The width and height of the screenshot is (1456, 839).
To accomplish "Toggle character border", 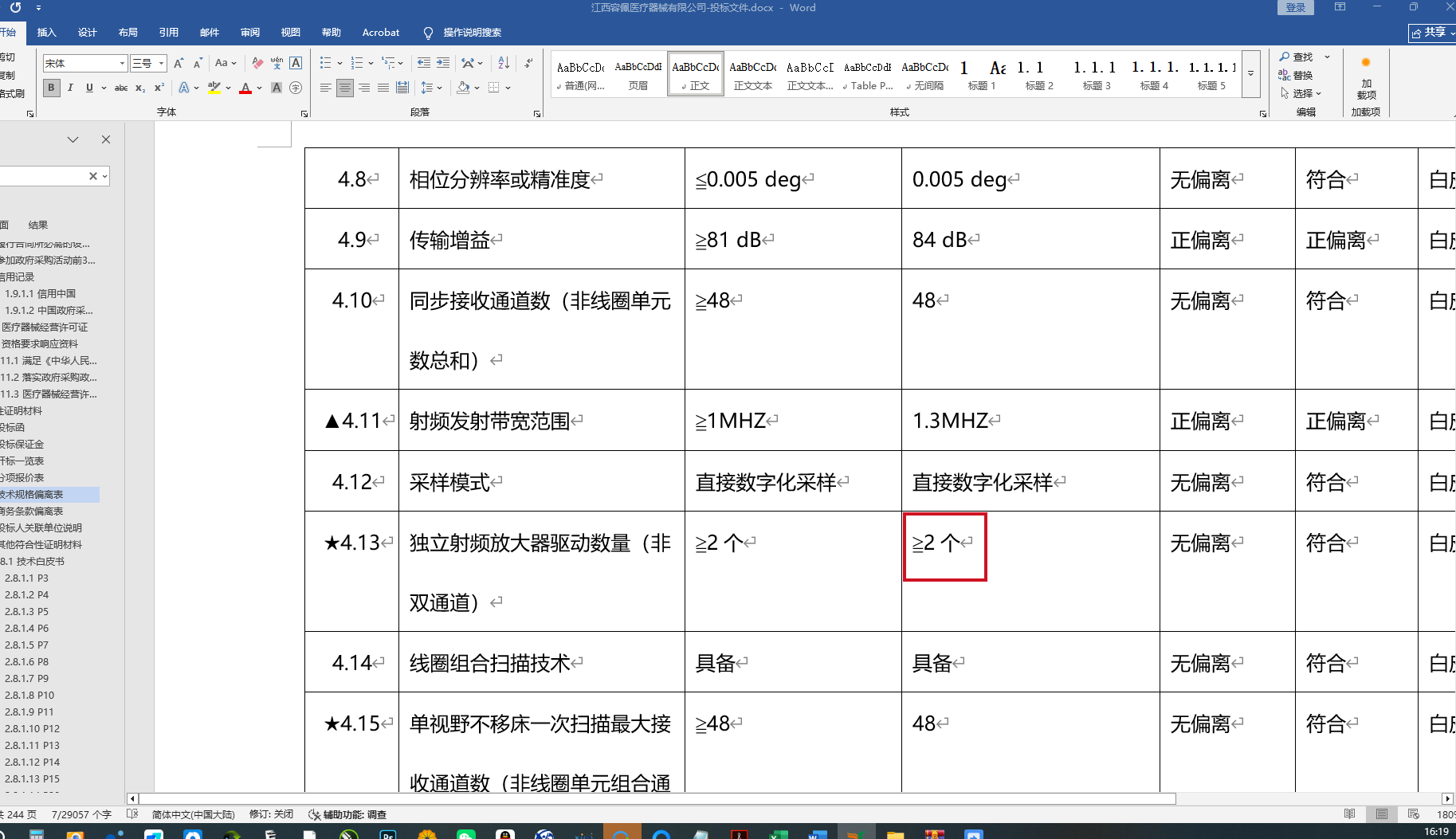I will [x=296, y=63].
